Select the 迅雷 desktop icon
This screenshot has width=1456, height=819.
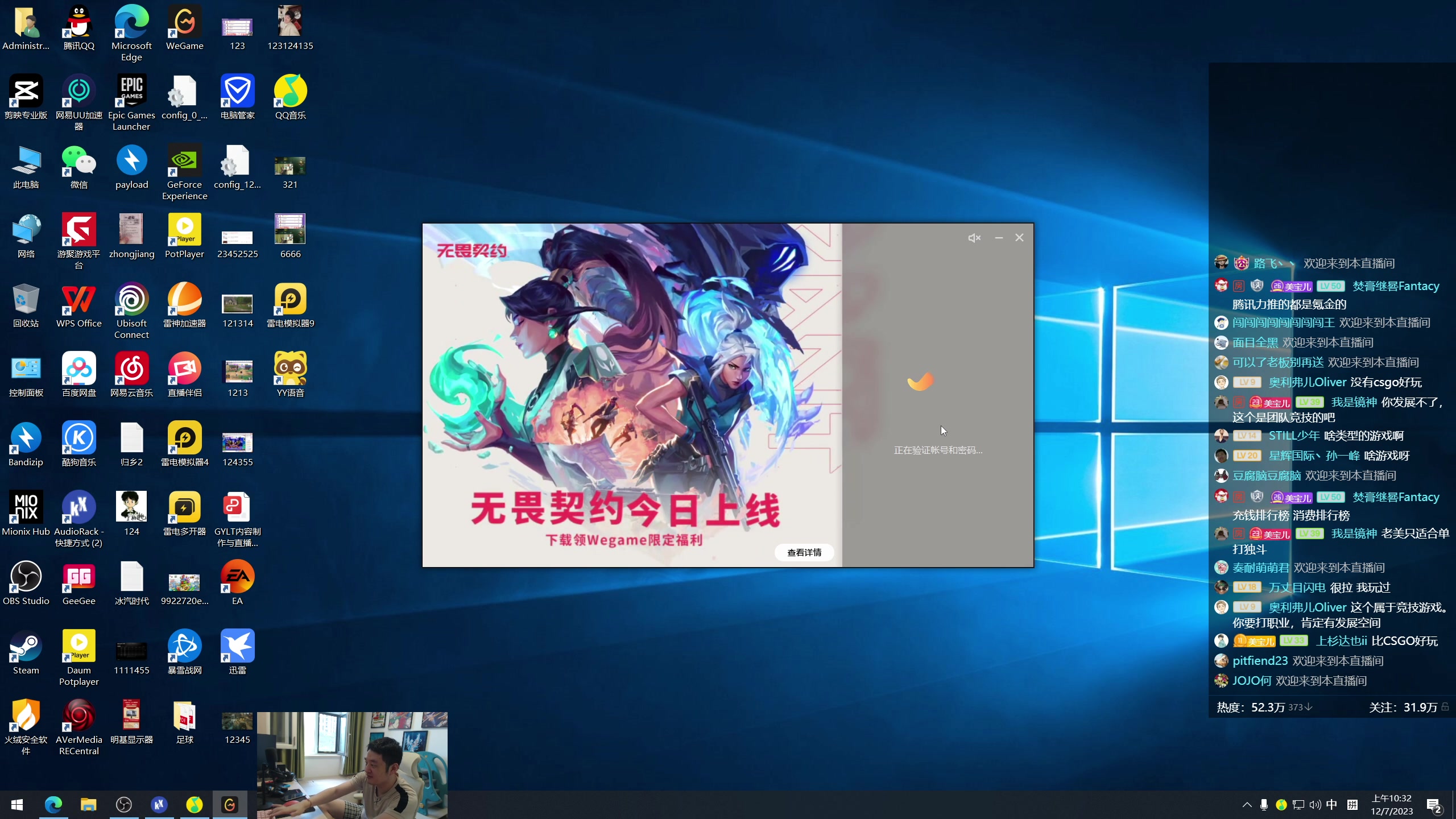click(237, 652)
